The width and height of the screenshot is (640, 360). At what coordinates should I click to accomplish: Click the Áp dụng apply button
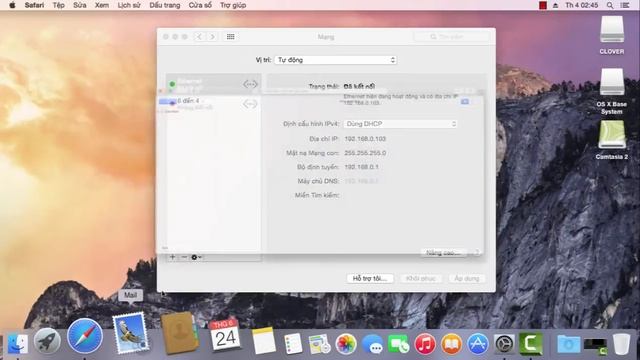click(x=467, y=278)
